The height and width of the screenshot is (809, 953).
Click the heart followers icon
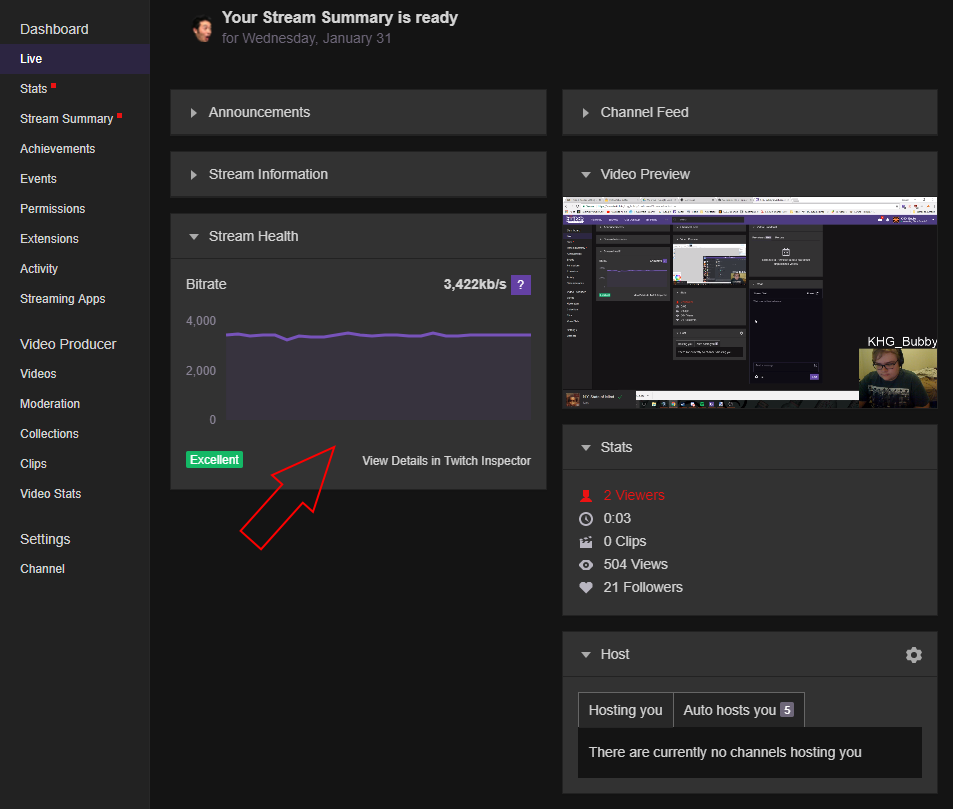tap(586, 587)
